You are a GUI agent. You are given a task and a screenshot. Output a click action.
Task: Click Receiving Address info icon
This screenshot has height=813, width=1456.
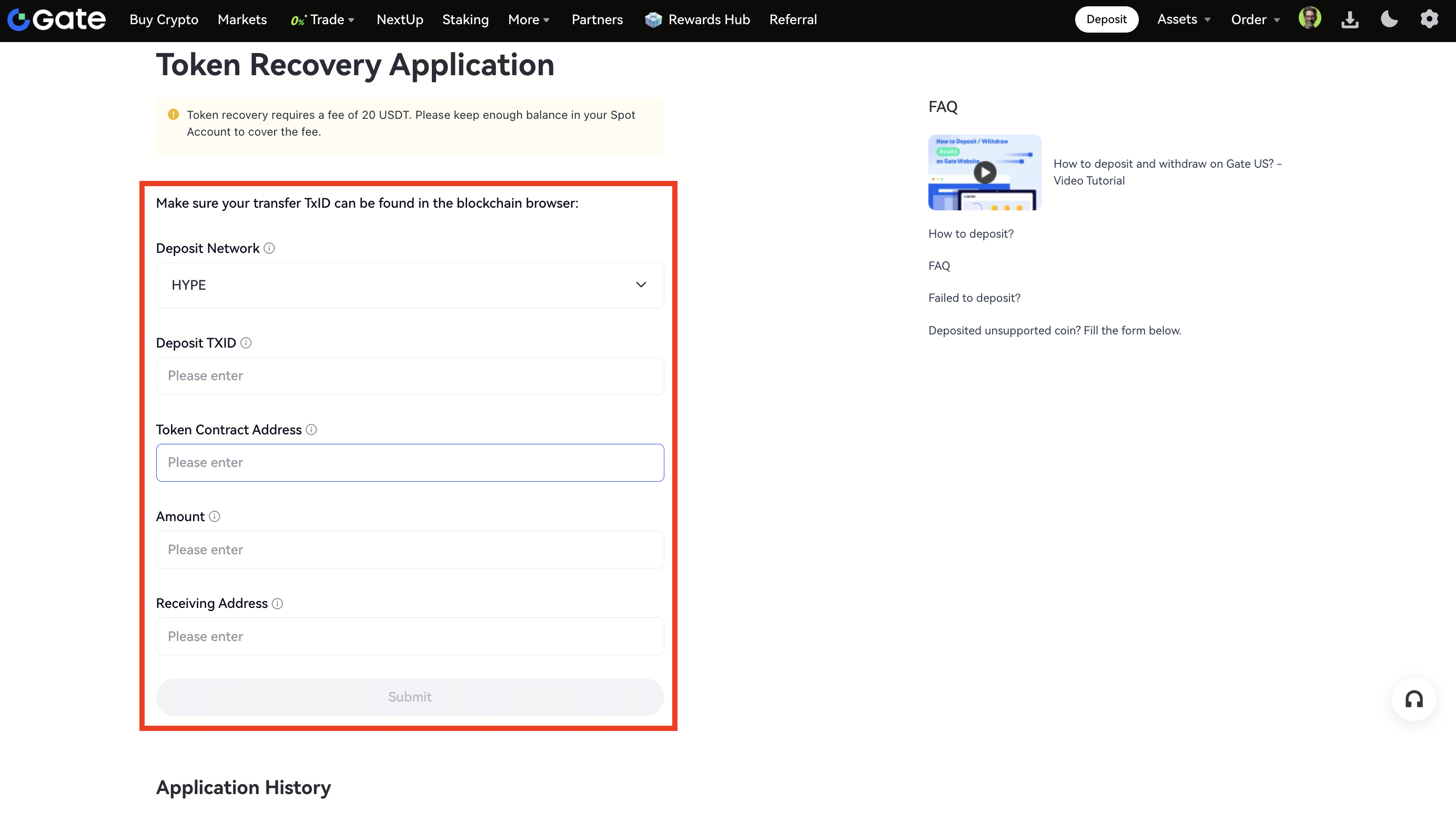pyautogui.click(x=278, y=603)
